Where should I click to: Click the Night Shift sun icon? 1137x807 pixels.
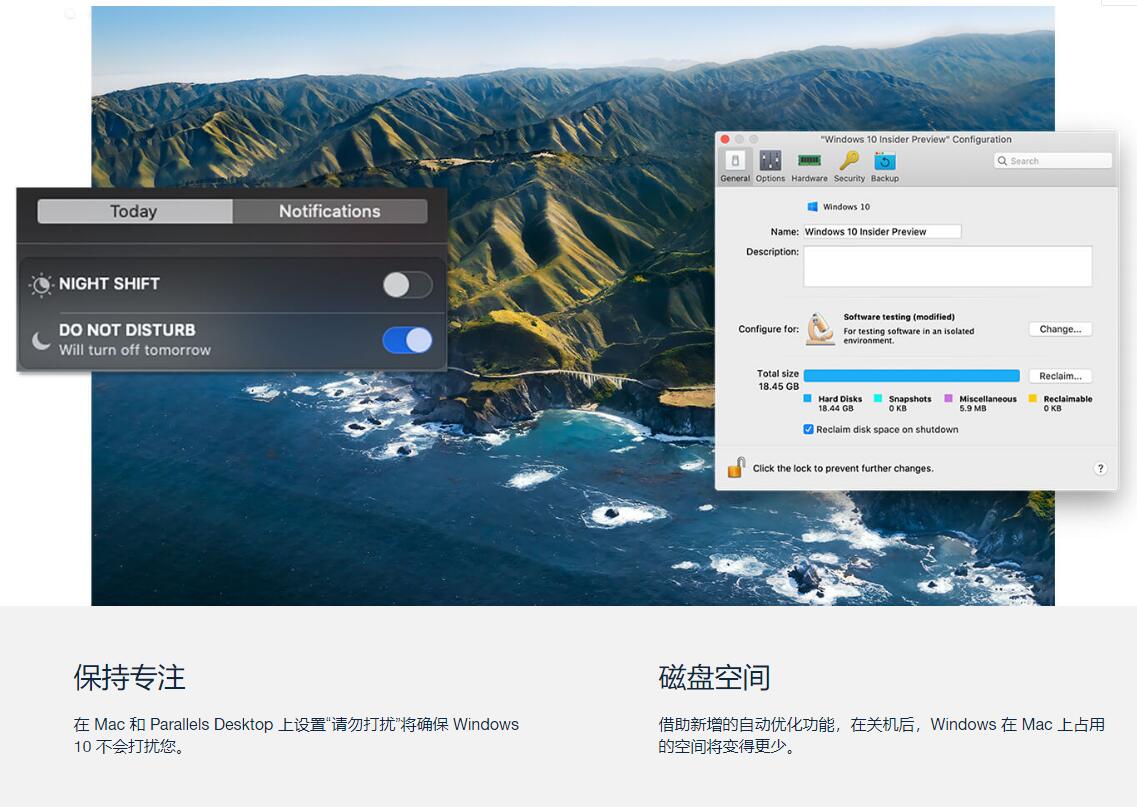click(41, 284)
